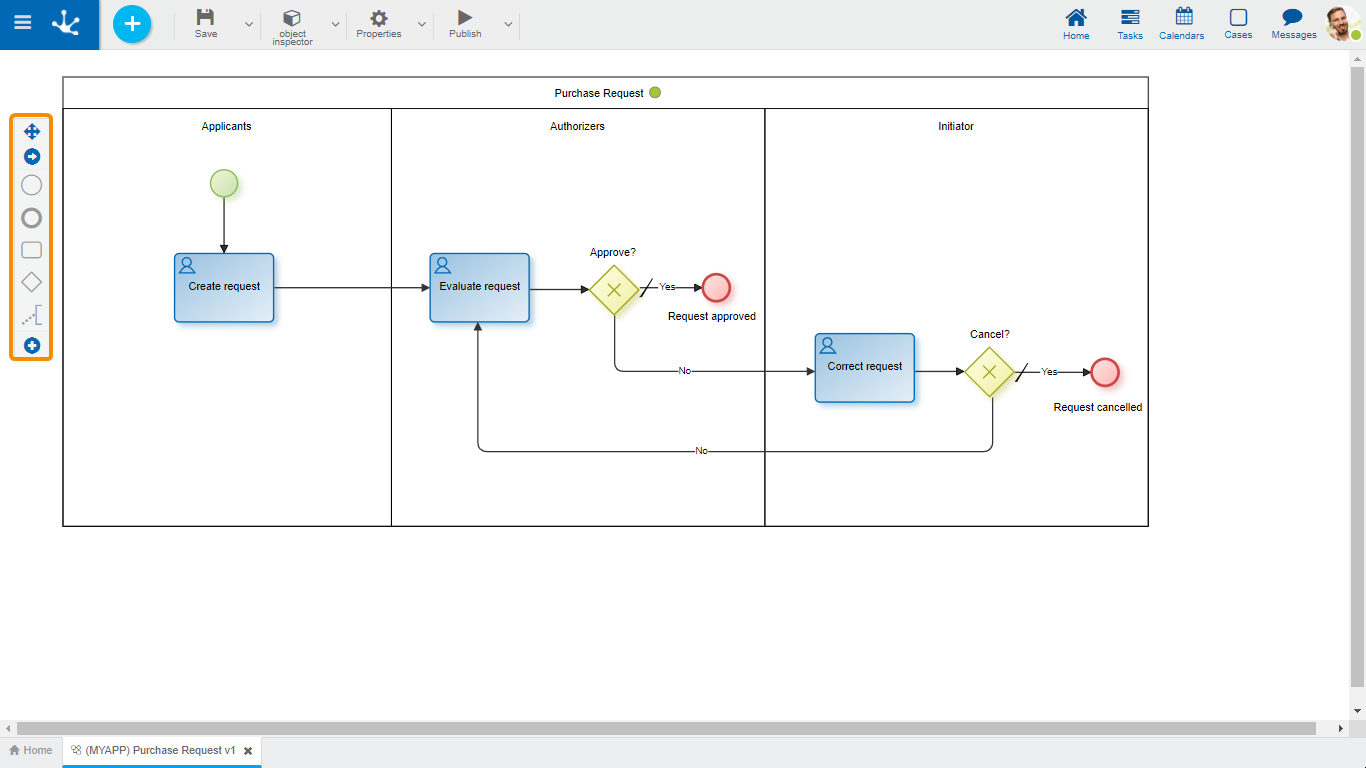This screenshot has height=768, width=1366.
Task: Click the blue round create-new plus button
Action: point(132,24)
